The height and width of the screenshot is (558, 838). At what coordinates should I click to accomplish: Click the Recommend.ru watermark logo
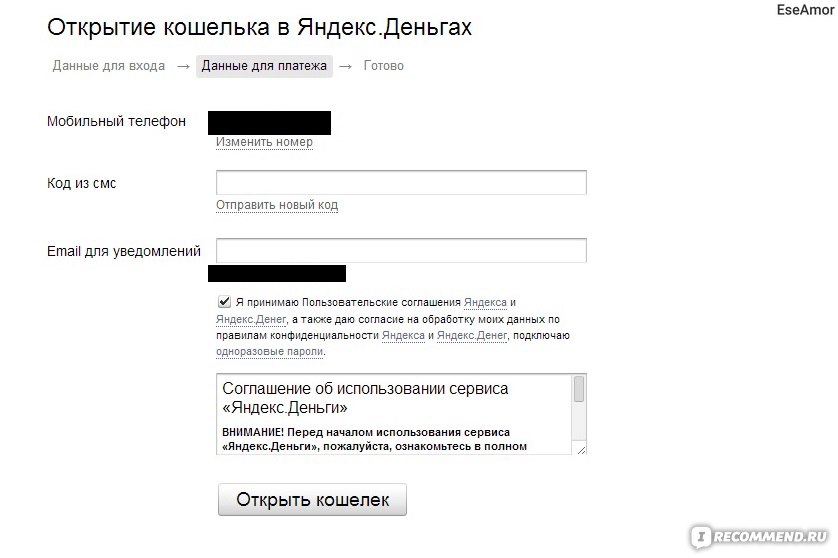pos(761,536)
